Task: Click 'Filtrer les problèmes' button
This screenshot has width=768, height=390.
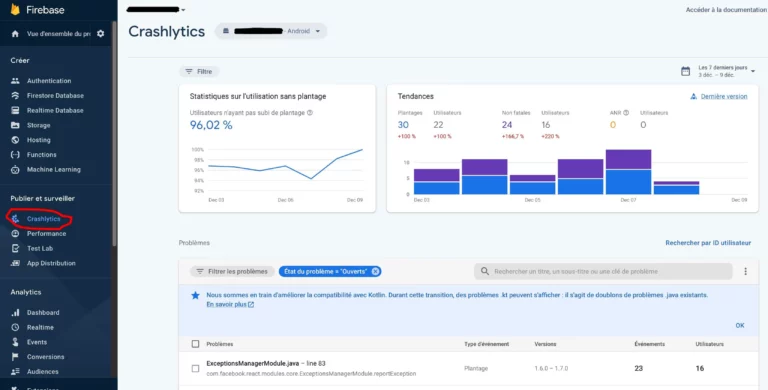Action: coord(232,271)
